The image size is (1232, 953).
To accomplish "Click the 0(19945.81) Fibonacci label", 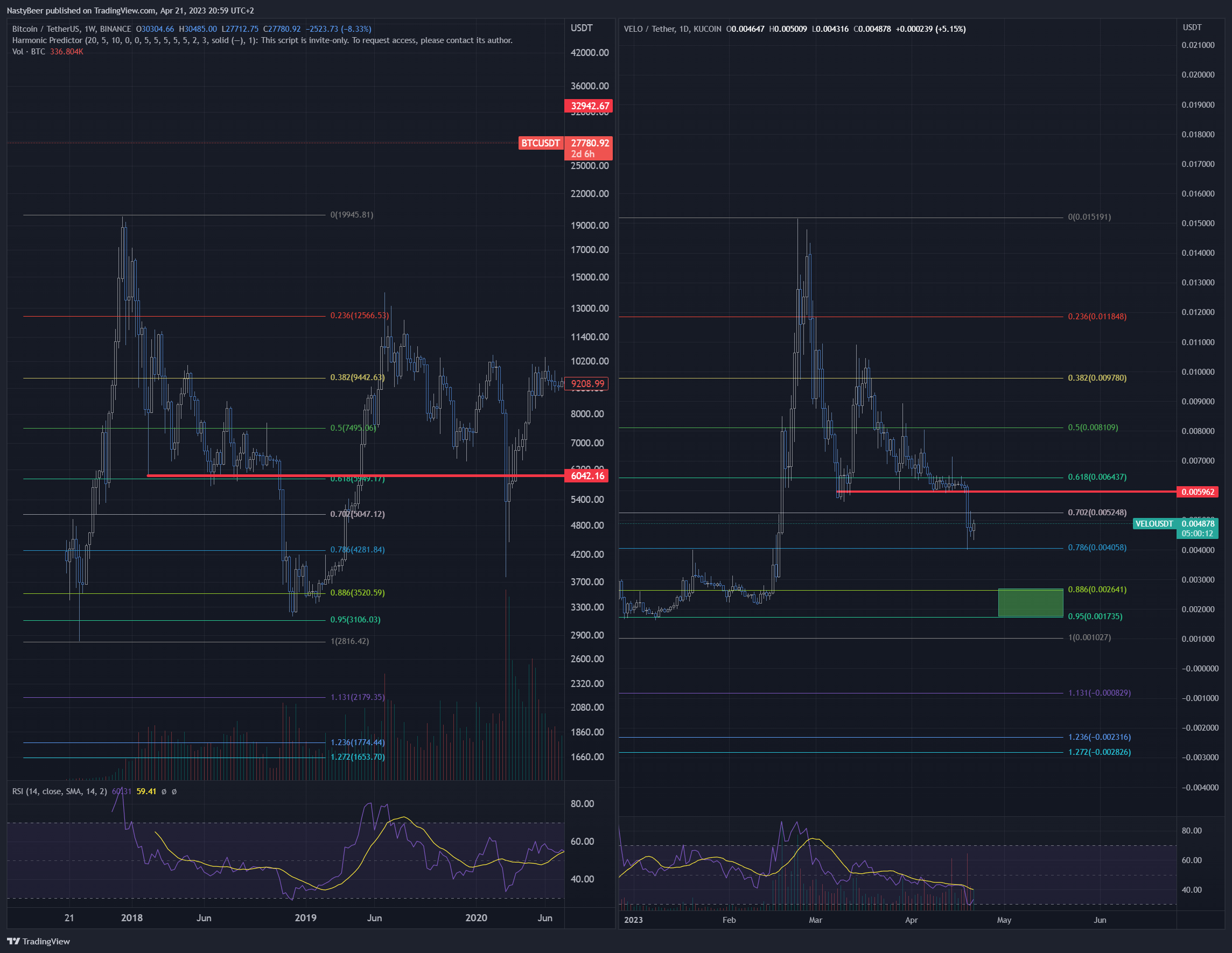I will coord(352,215).
